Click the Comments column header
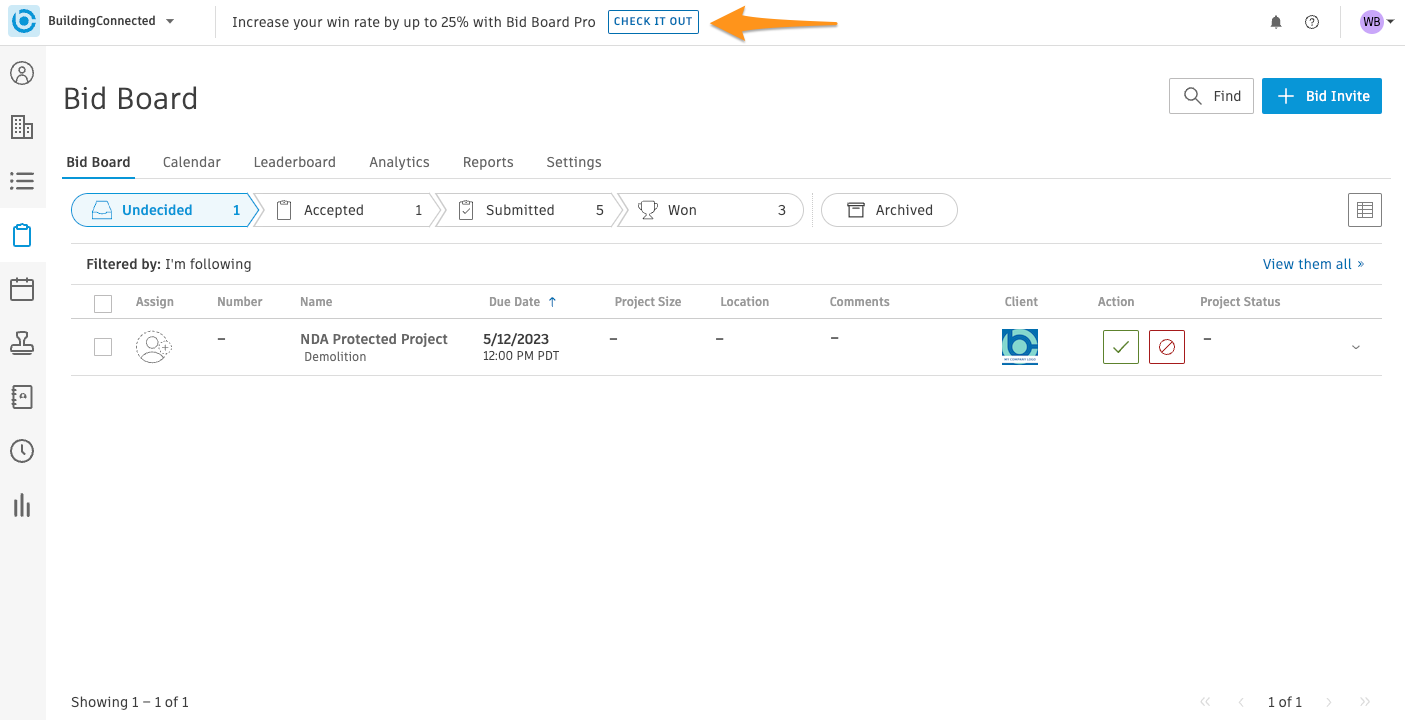 coord(859,302)
